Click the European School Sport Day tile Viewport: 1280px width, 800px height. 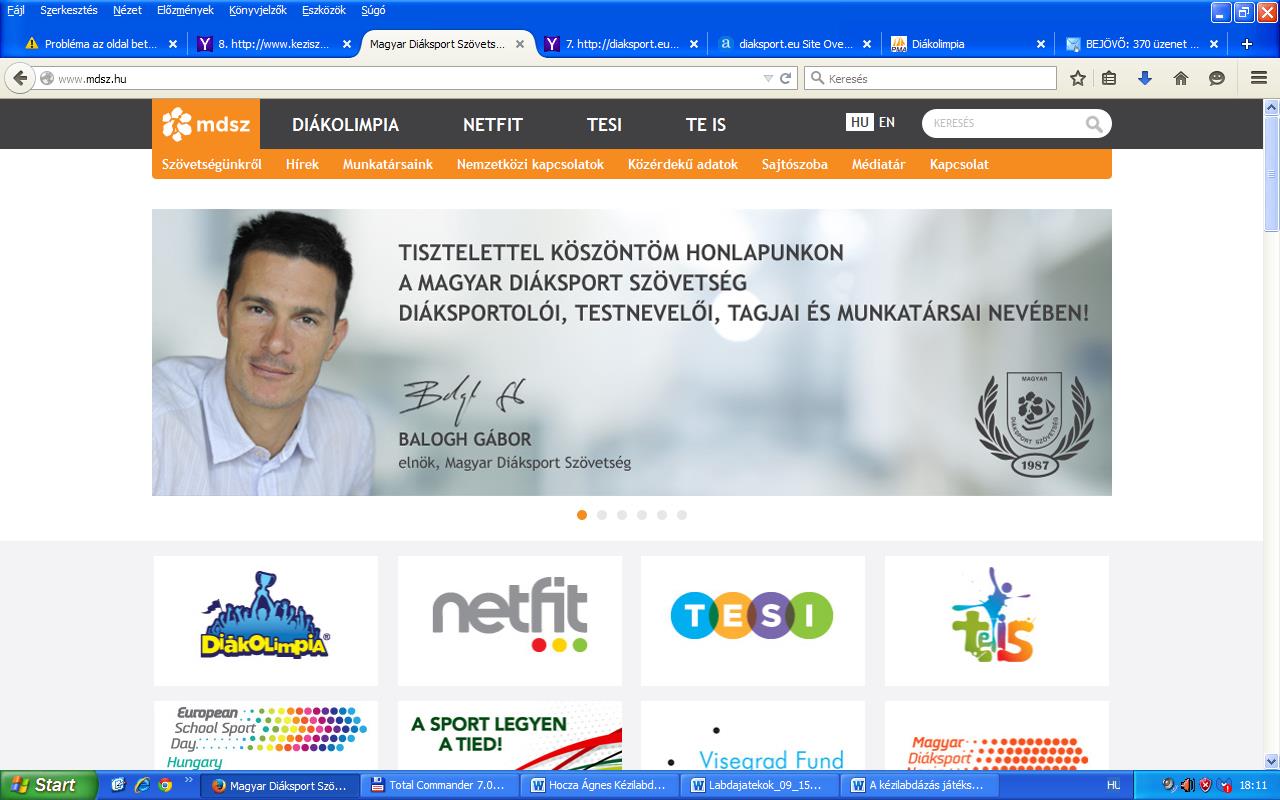point(266,736)
